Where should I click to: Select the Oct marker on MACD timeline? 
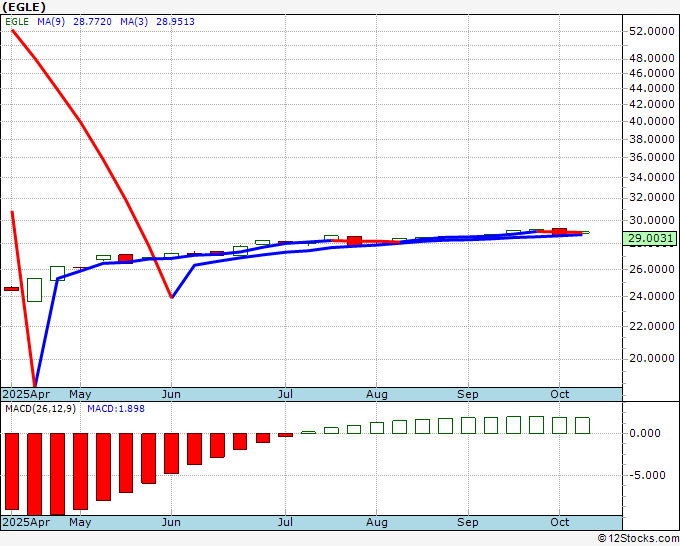click(x=559, y=522)
